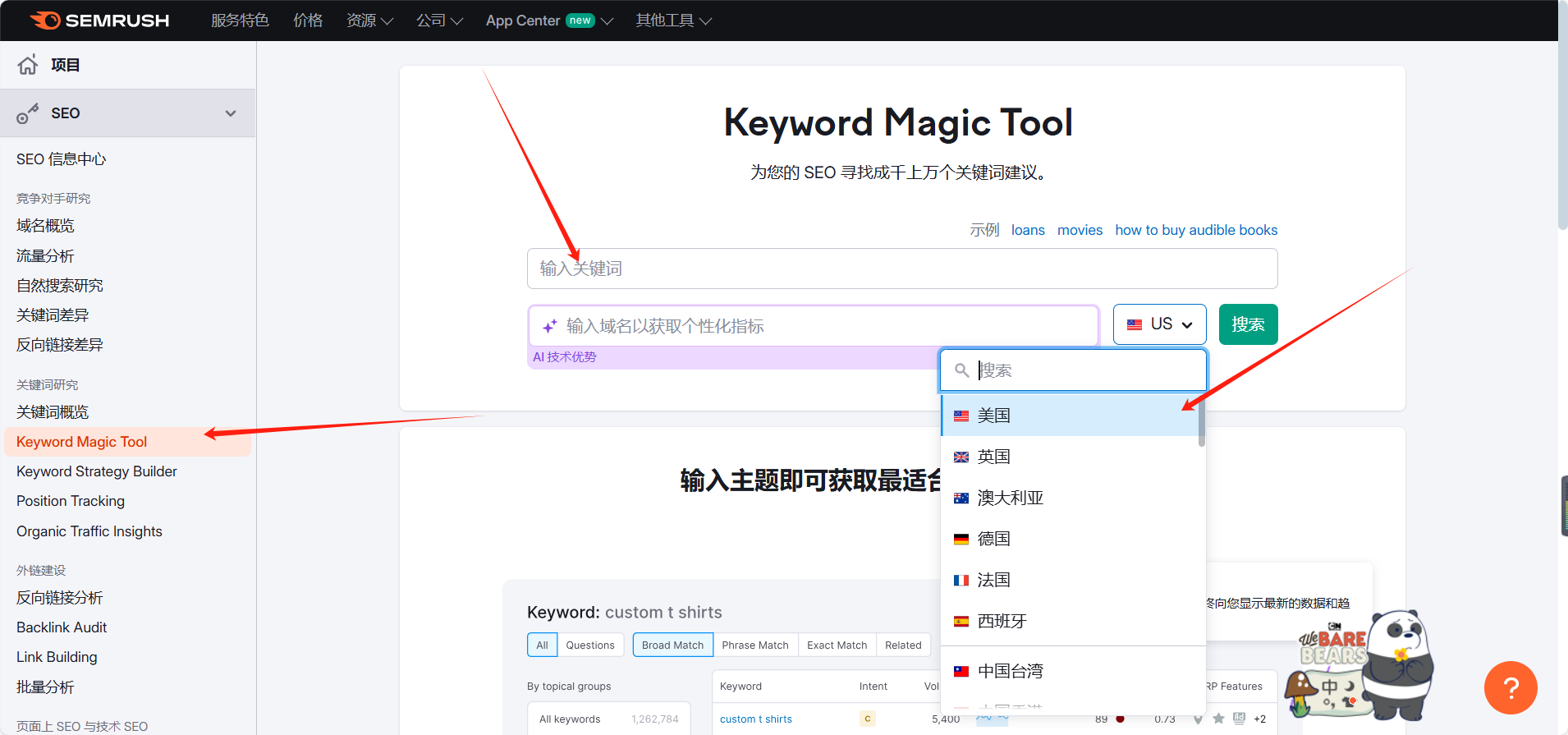
Task: Select Exact Match filter
Action: 837,645
